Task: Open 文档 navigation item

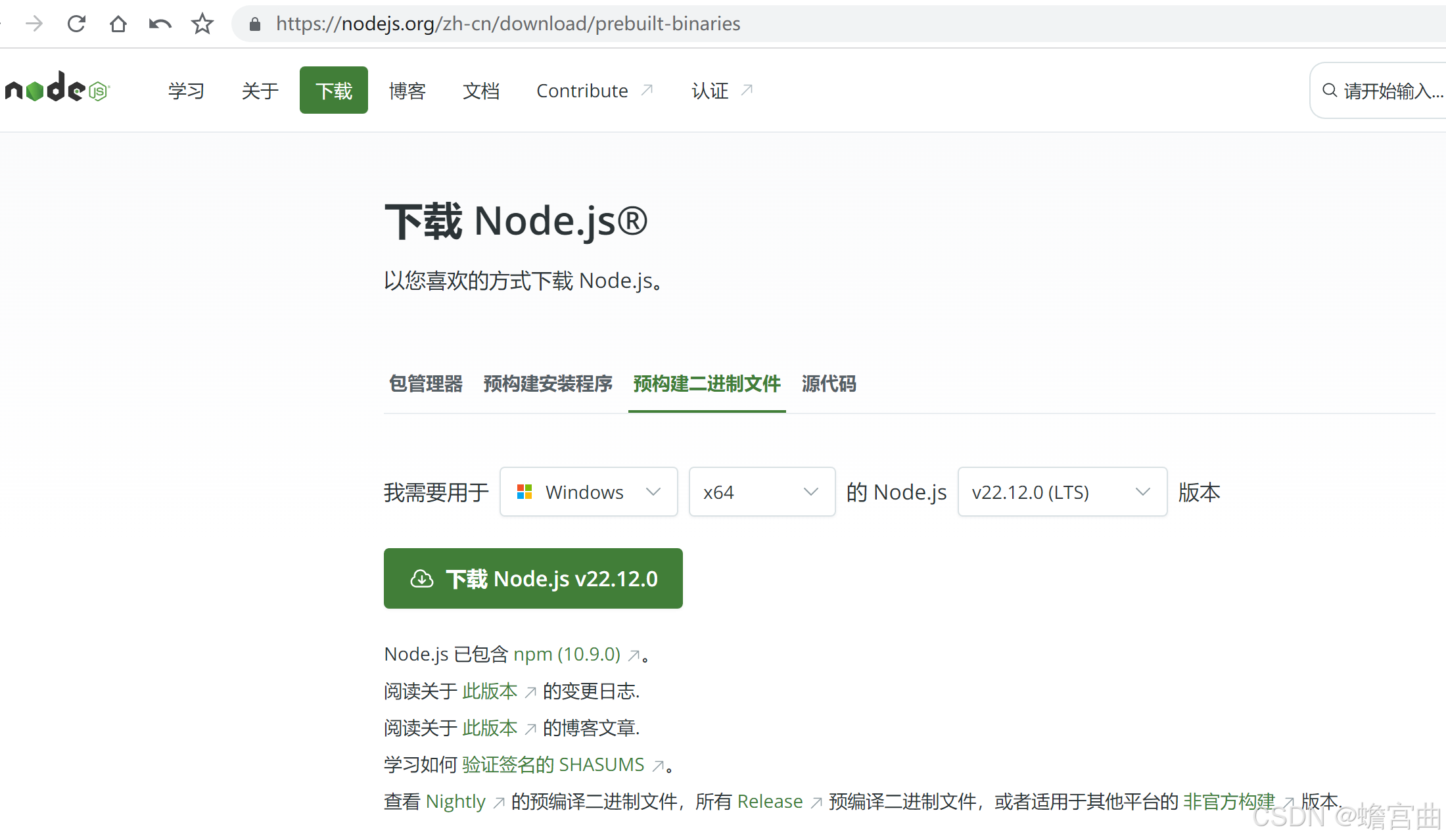Action: pos(481,91)
